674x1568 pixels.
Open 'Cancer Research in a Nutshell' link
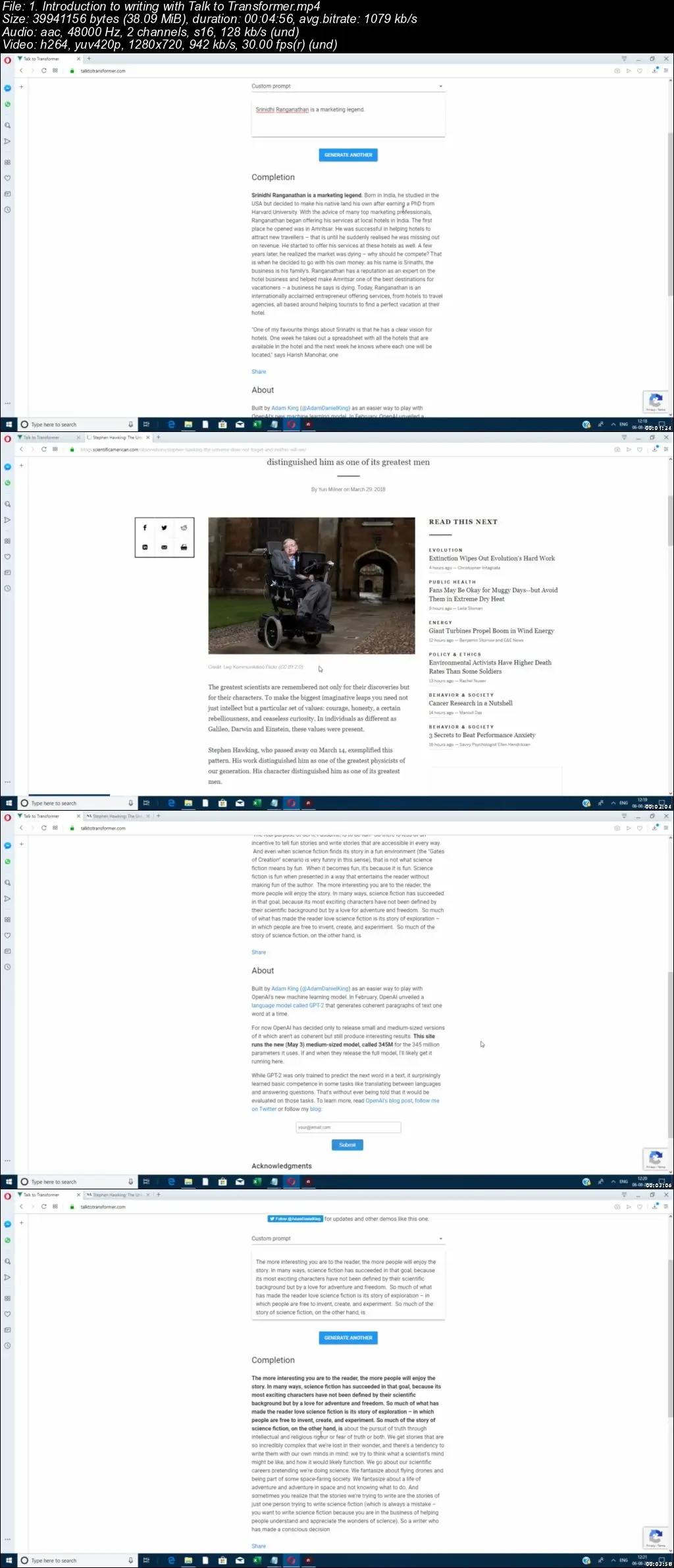[471, 703]
